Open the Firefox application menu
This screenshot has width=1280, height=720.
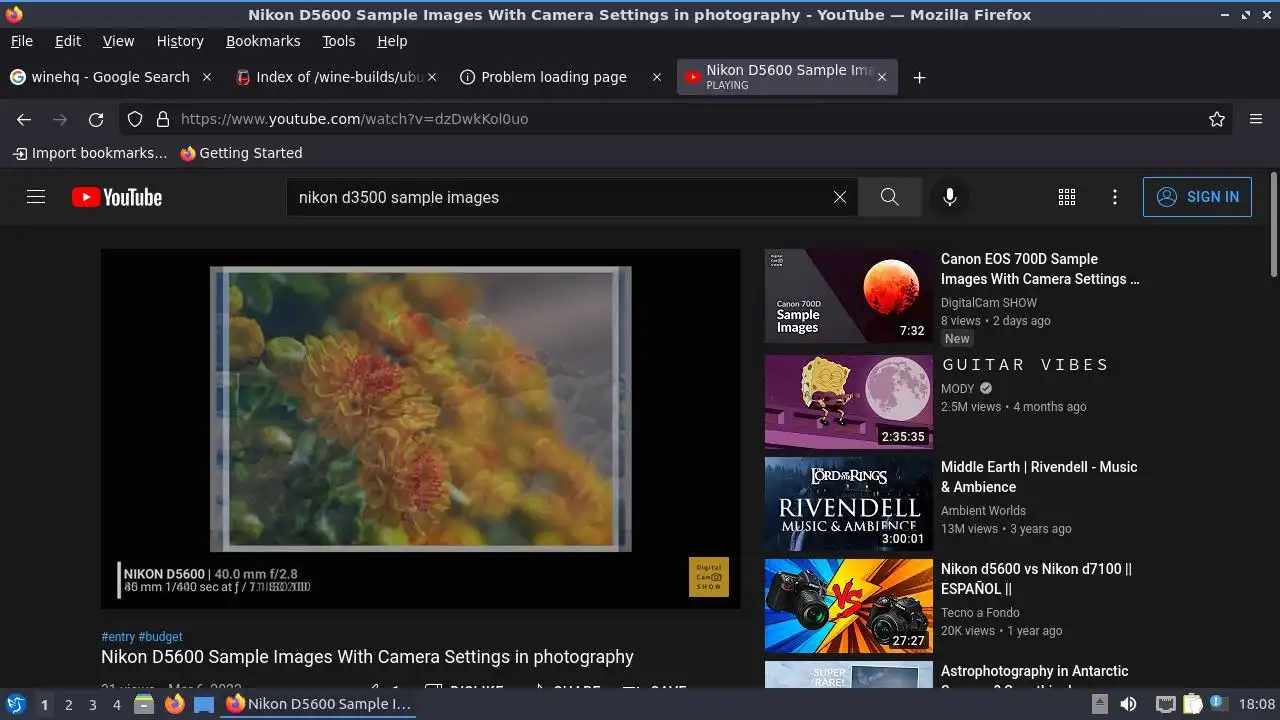click(1256, 119)
